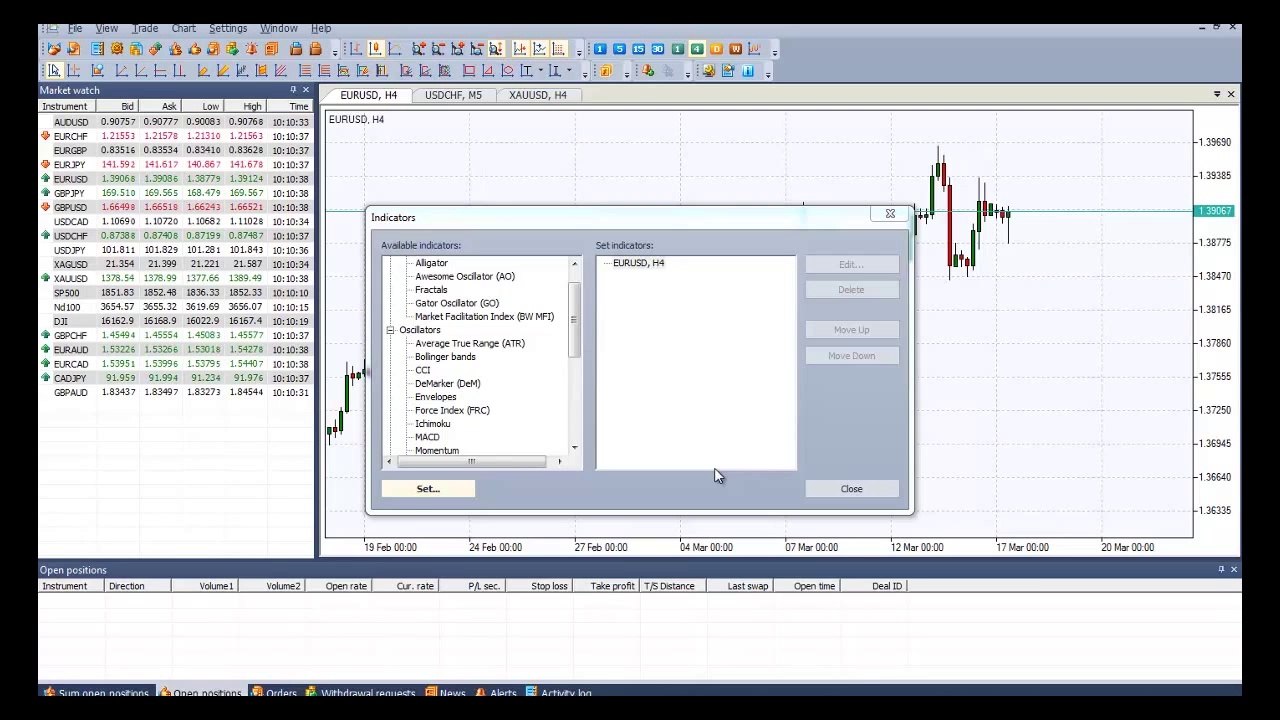
Task: Select XAUUSD row in Market watch
Action: (176, 279)
